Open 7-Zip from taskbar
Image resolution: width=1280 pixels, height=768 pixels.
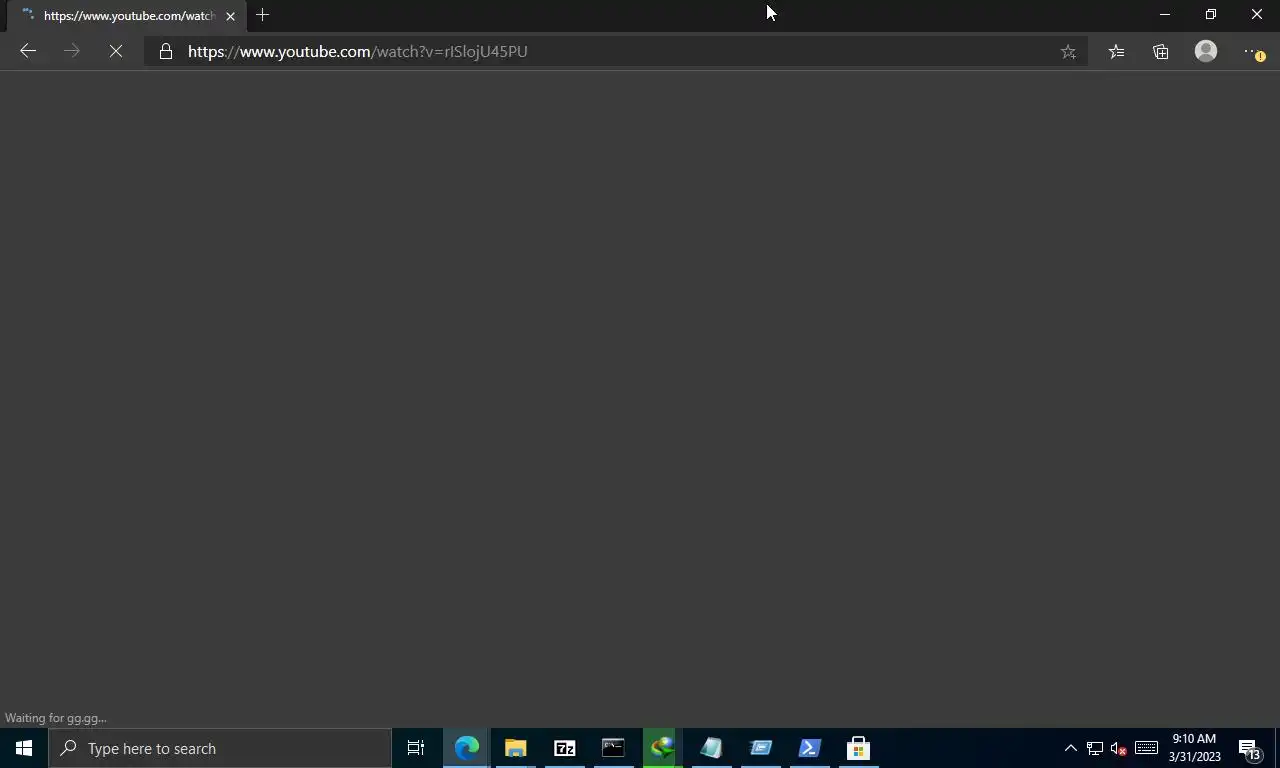(x=565, y=748)
